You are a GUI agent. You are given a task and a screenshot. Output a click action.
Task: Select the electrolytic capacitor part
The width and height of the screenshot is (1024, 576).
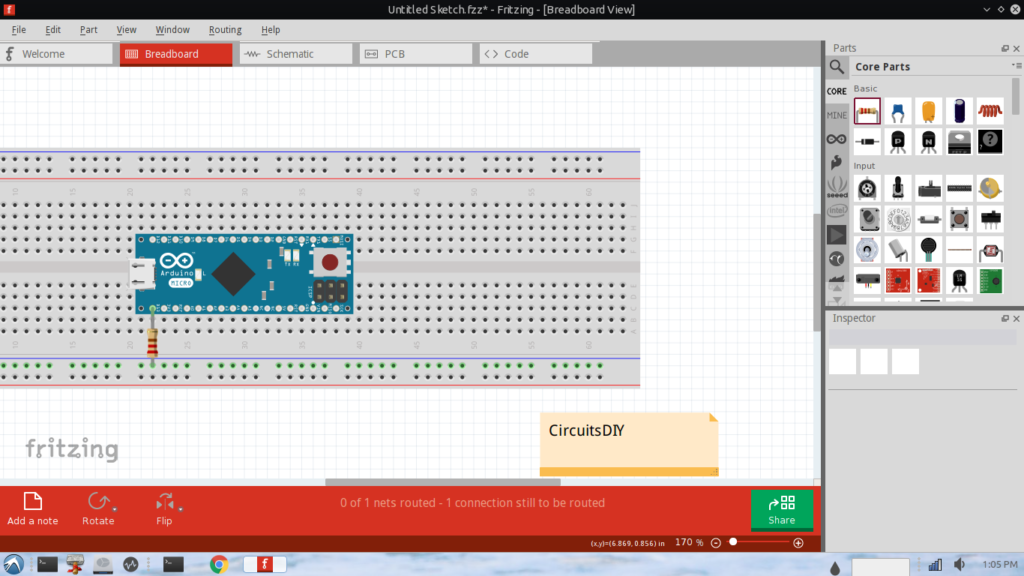click(x=959, y=112)
